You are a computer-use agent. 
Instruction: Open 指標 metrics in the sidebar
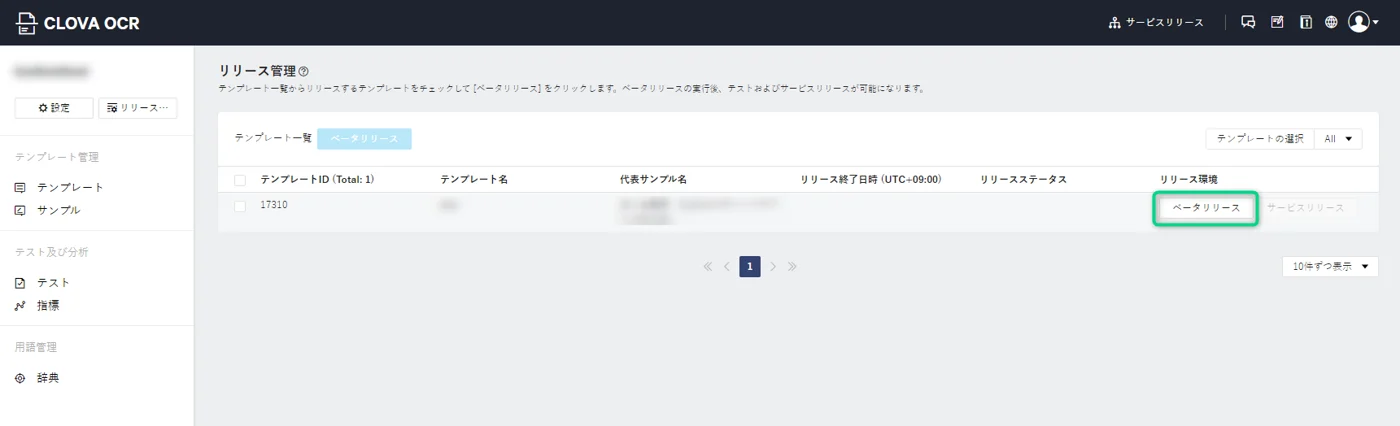click(48, 306)
